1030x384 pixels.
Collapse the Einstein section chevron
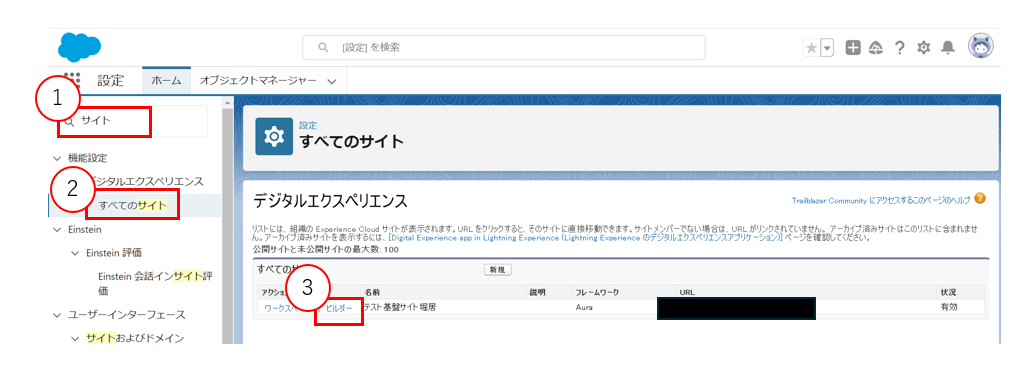[56, 230]
